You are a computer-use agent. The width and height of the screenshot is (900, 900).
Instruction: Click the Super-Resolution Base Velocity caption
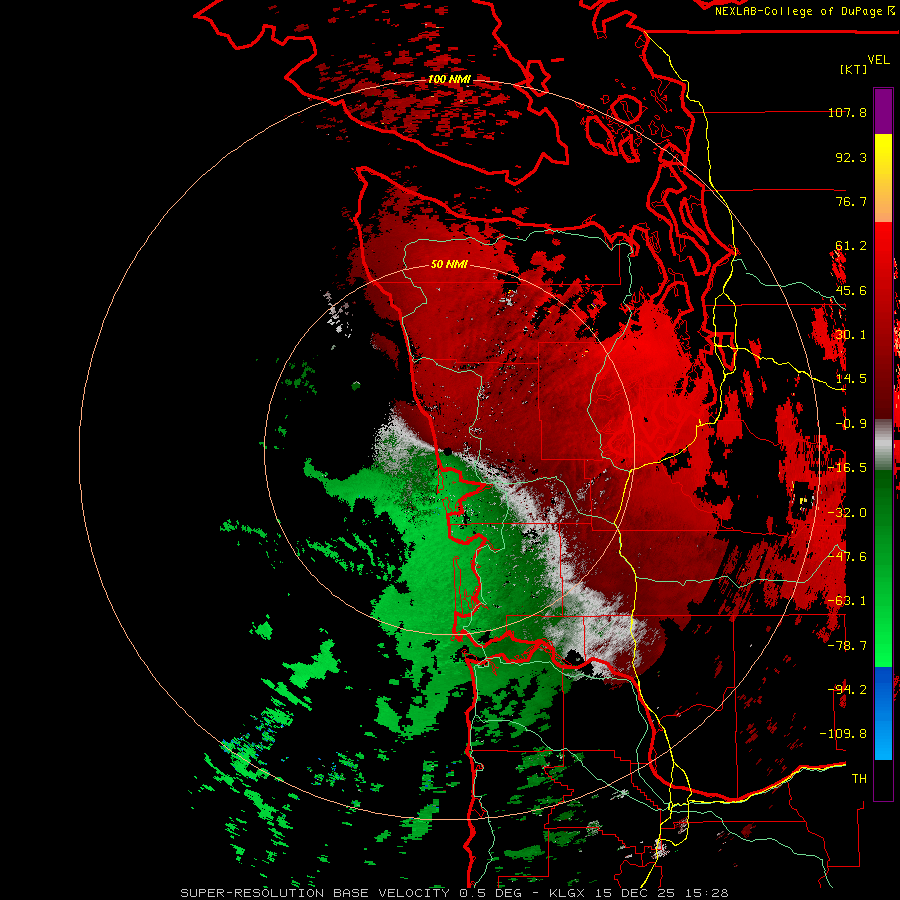pos(455,893)
